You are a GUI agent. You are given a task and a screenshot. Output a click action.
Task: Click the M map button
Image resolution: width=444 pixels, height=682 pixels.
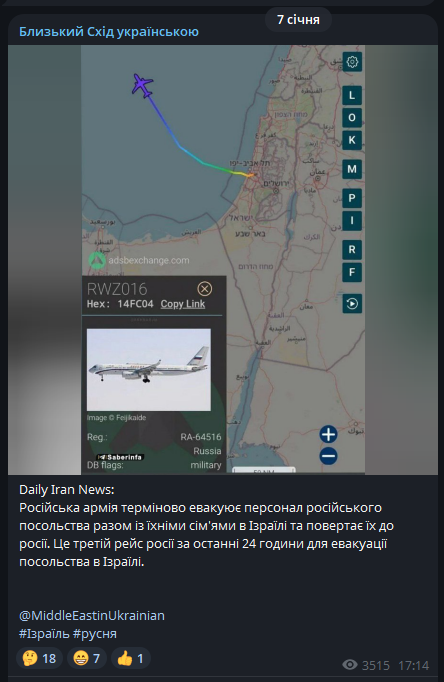352,169
